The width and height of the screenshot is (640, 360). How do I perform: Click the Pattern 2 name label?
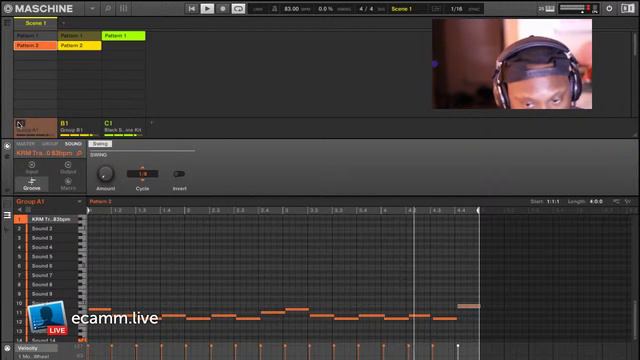point(100,202)
